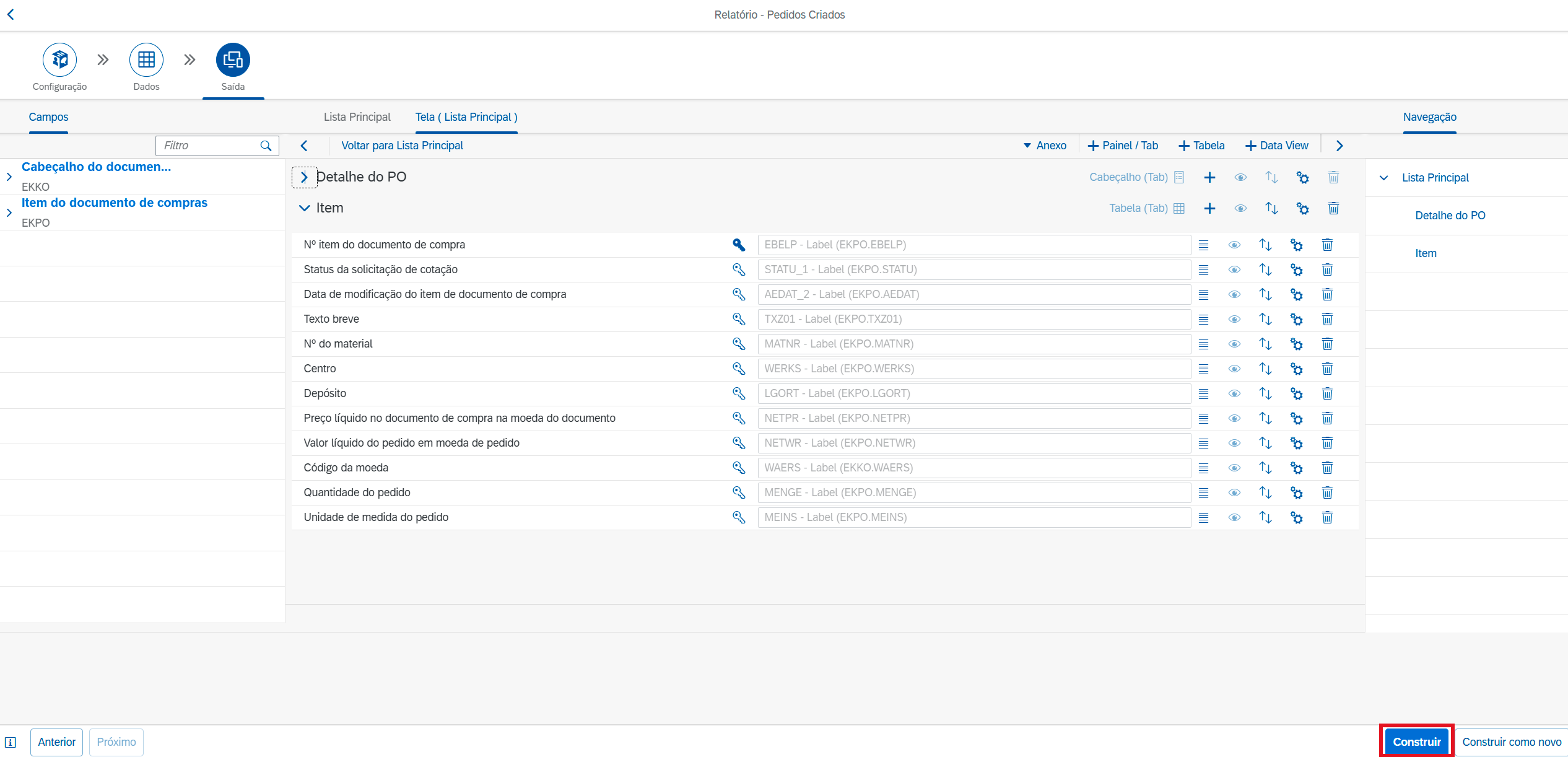
Task: Open field settings for Texto breve
Action: click(1296, 319)
